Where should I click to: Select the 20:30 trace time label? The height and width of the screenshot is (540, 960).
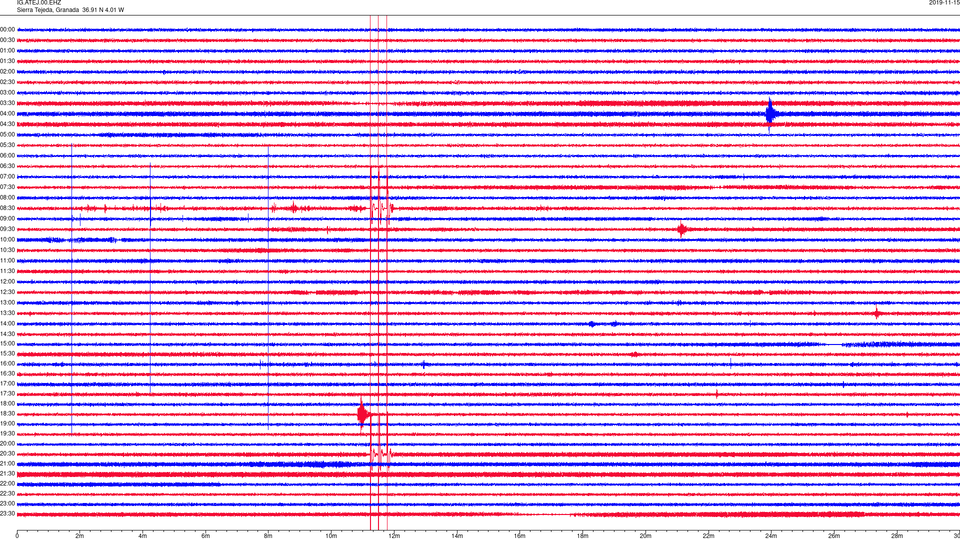point(8,454)
